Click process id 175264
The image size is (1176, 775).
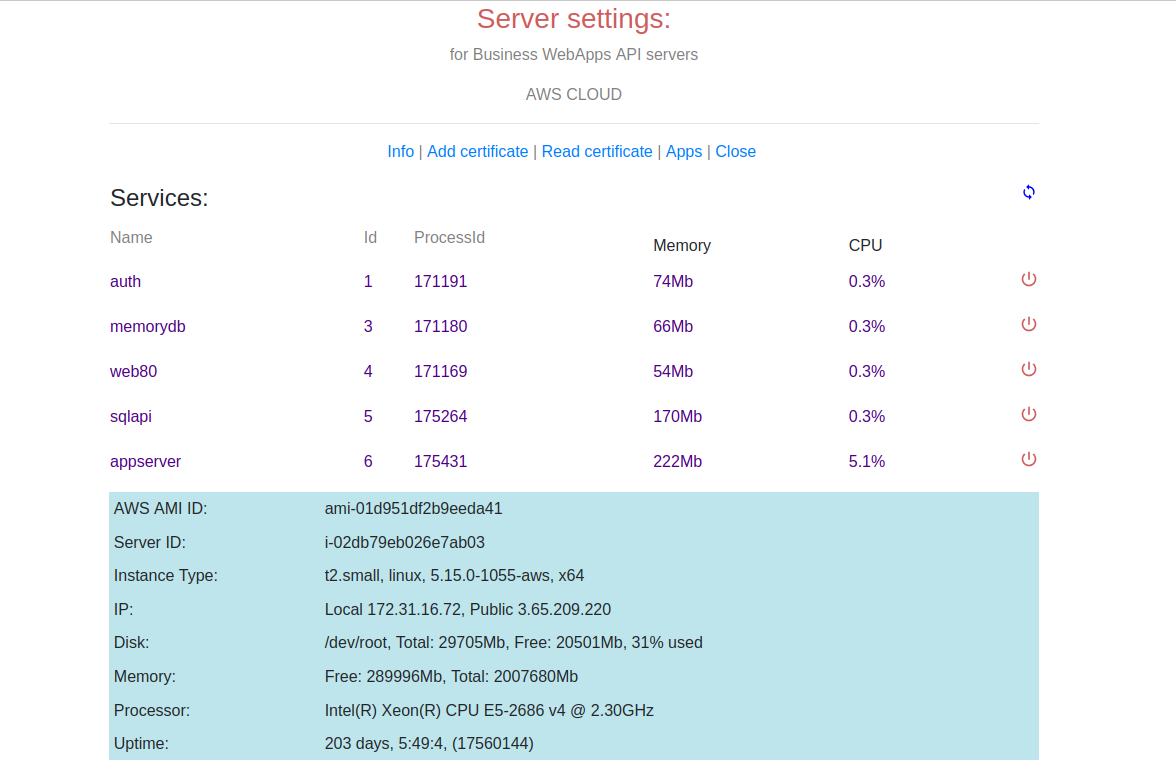pyautogui.click(x=440, y=416)
